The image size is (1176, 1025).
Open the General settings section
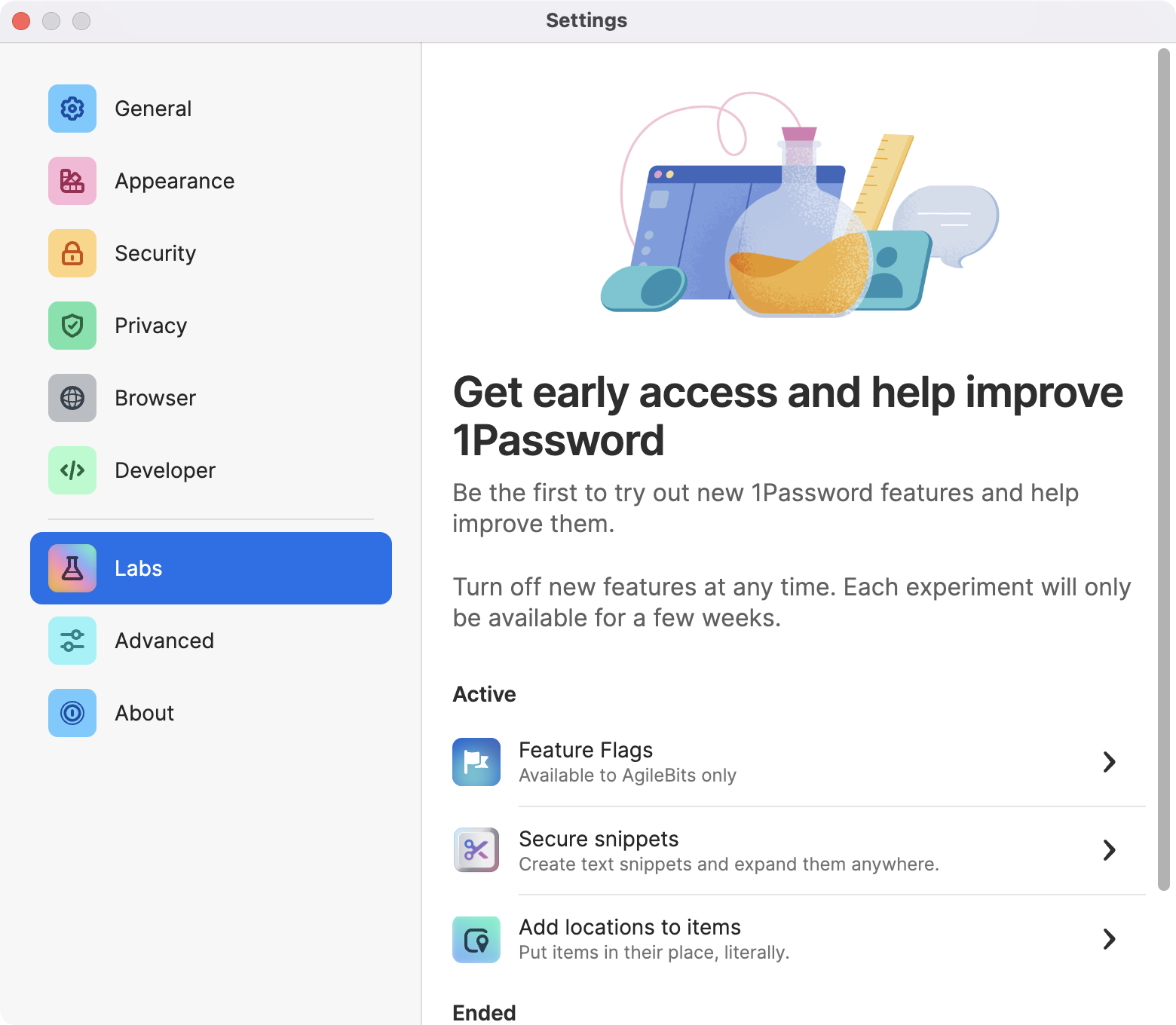coord(211,109)
